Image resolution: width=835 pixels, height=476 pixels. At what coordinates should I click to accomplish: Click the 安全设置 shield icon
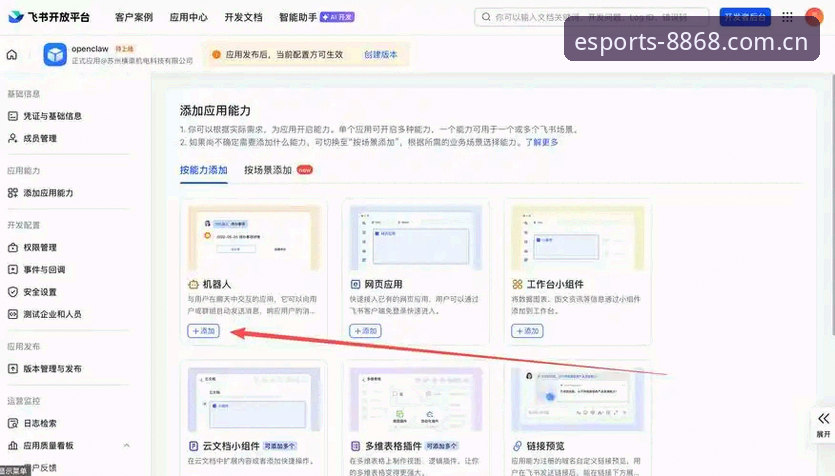click(13, 292)
